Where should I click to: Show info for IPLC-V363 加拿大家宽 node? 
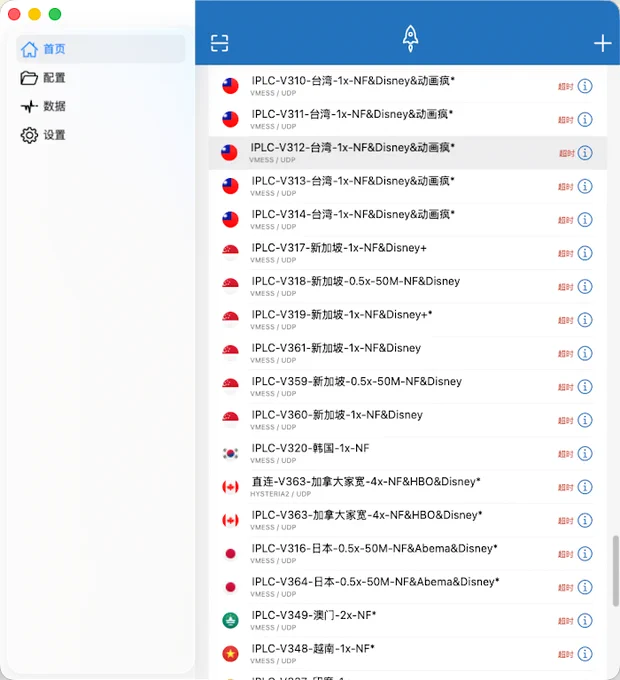(585, 520)
